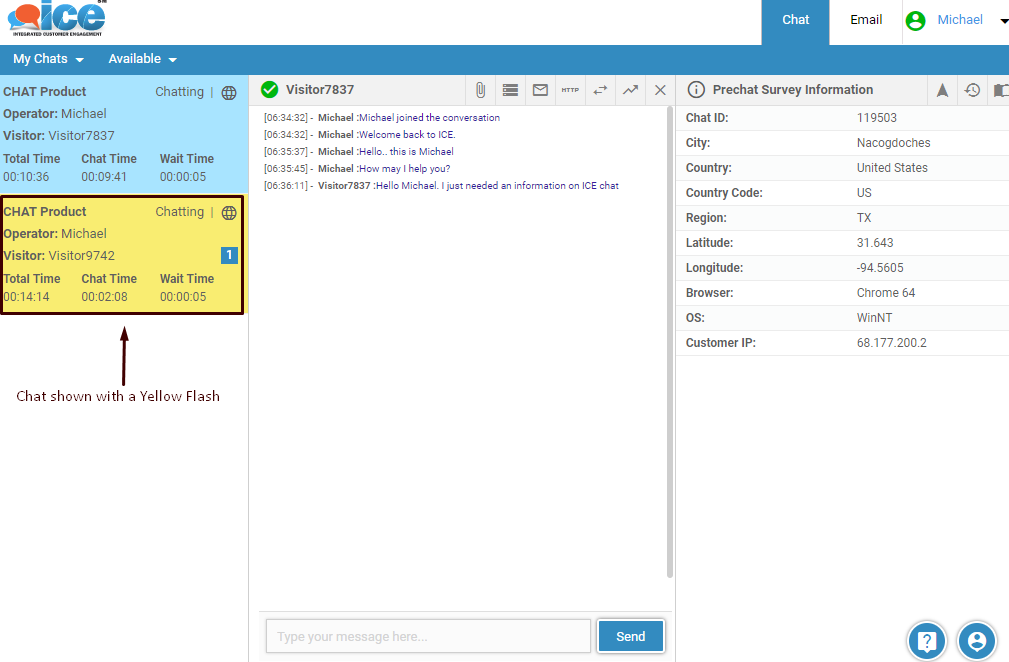Switch to the Chat tab
The image size is (1009, 662).
pyautogui.click(x=795, y=20)
